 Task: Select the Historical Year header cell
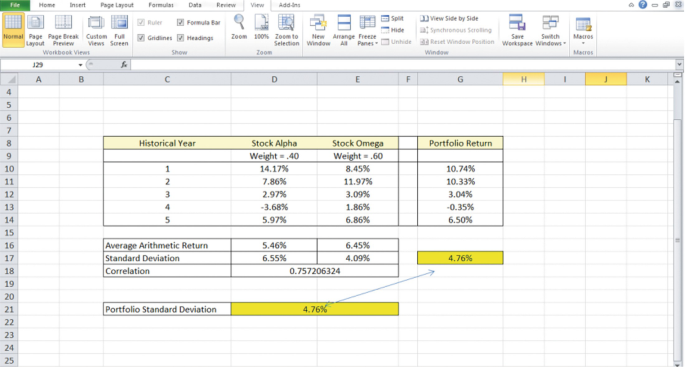(167, 143)
